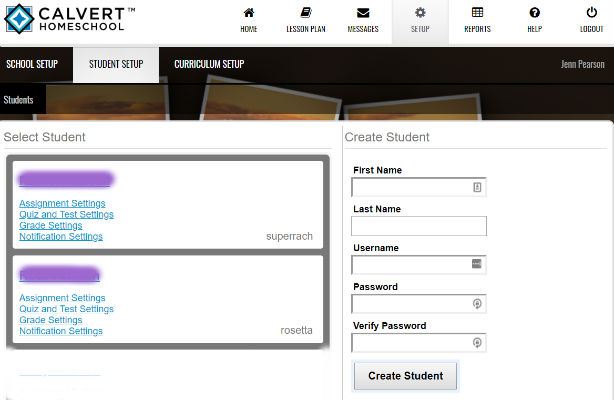
Task: Click into the Last Name field
Action: click(x=419, y=226)
